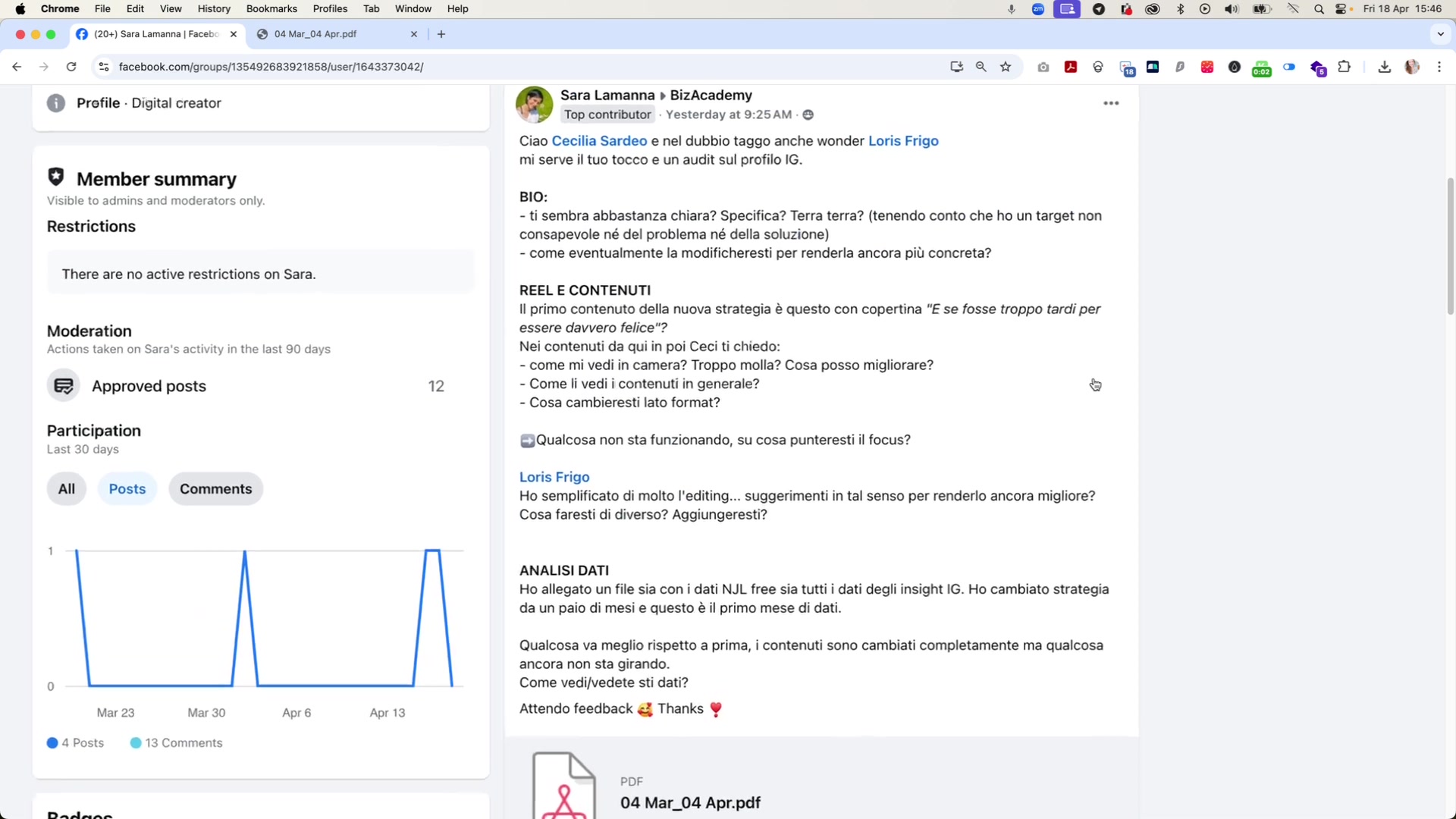Click the bookmark star icon in address bar

1006,67
